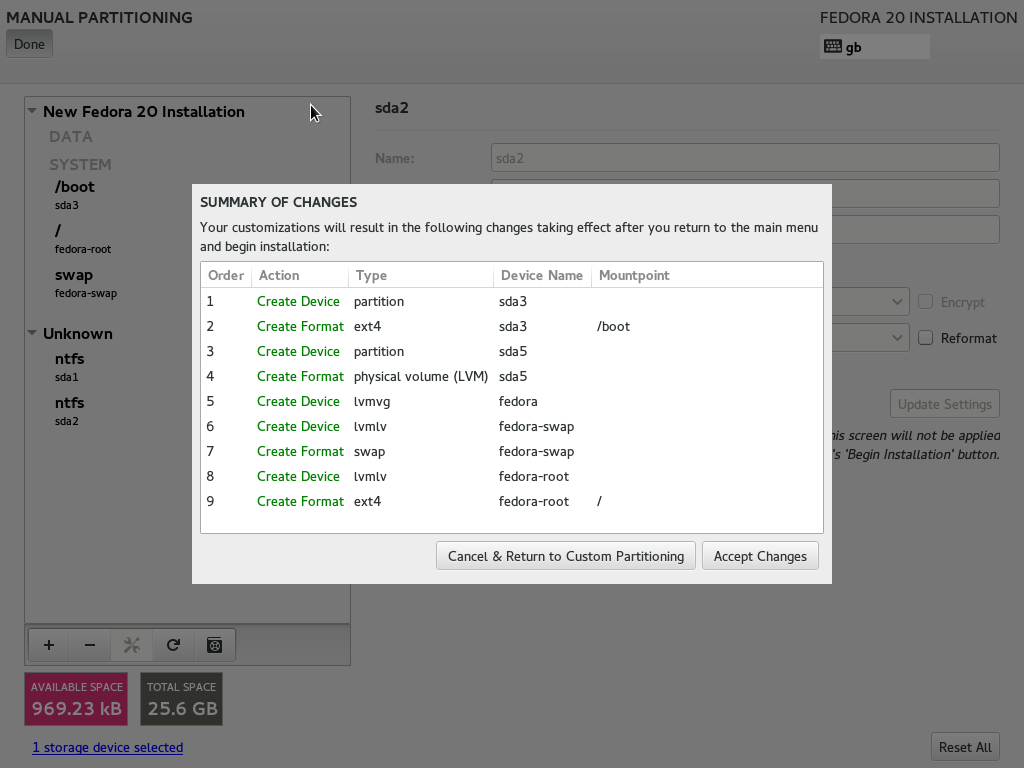The image size is (1024, 768).
Task: Click the Name field showing sda2
Action: [745, 158]
